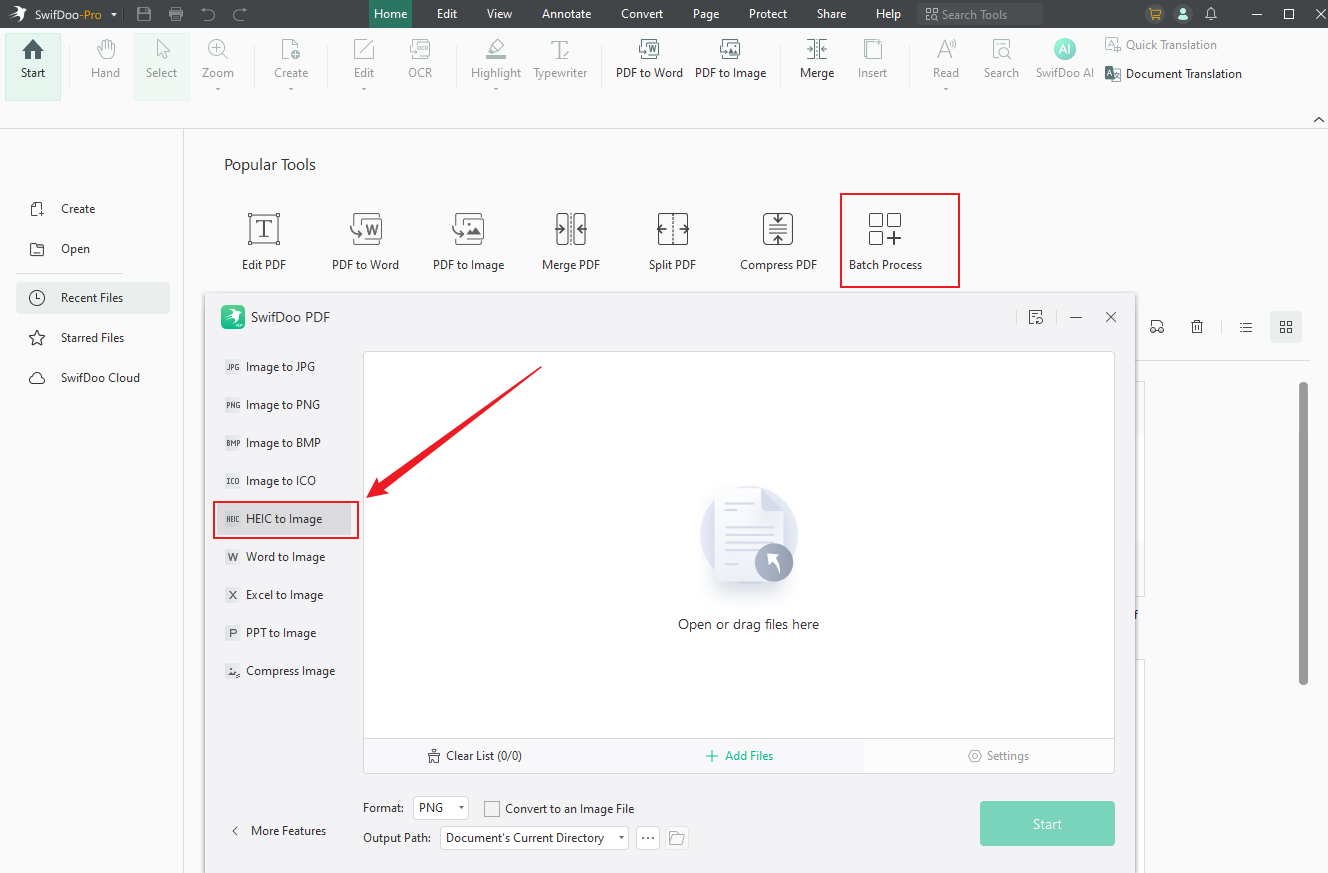Select the Hand tool

click(x=104, y=58)
